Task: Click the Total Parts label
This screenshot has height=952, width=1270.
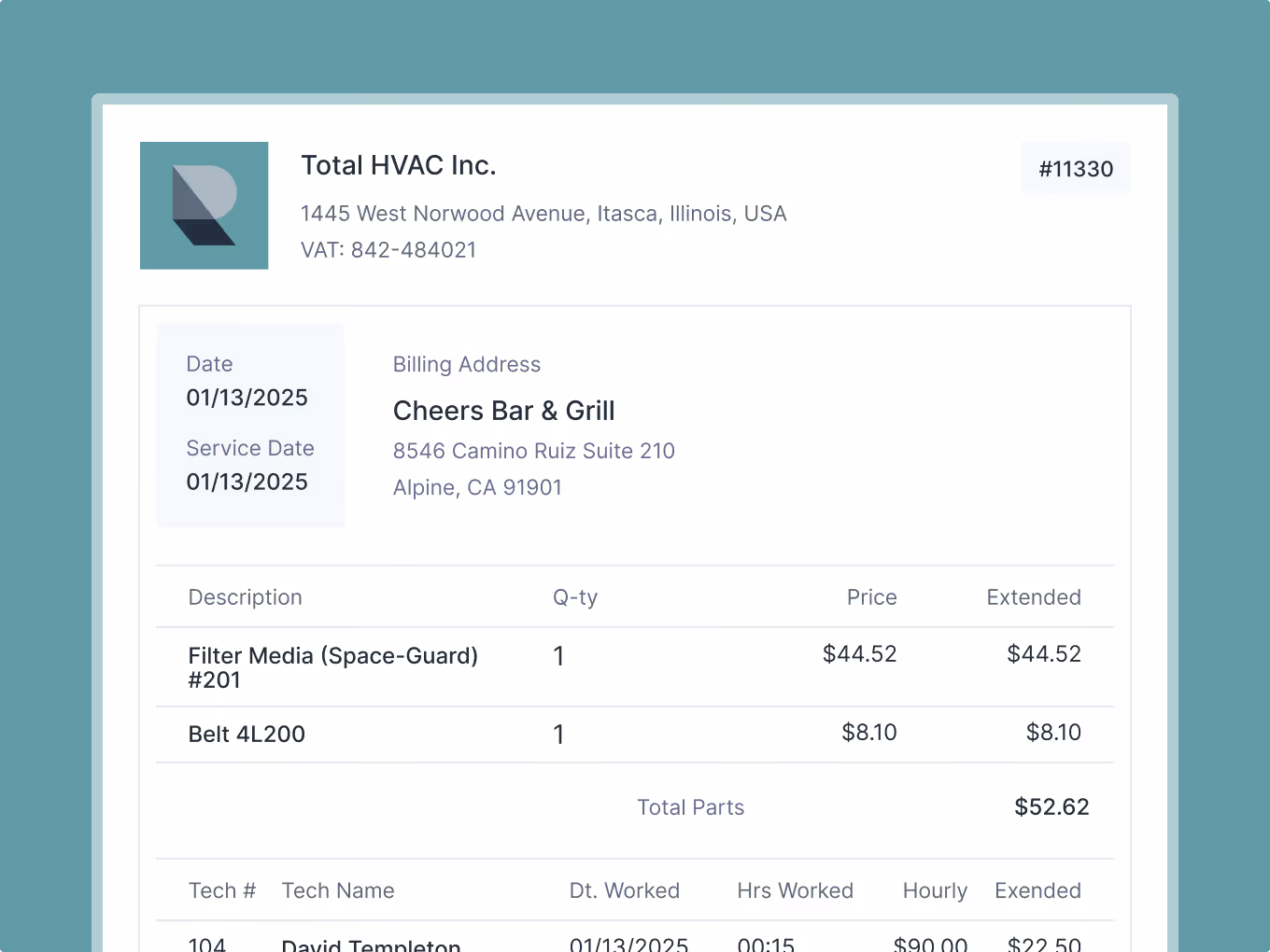Action: coord(691,807)
